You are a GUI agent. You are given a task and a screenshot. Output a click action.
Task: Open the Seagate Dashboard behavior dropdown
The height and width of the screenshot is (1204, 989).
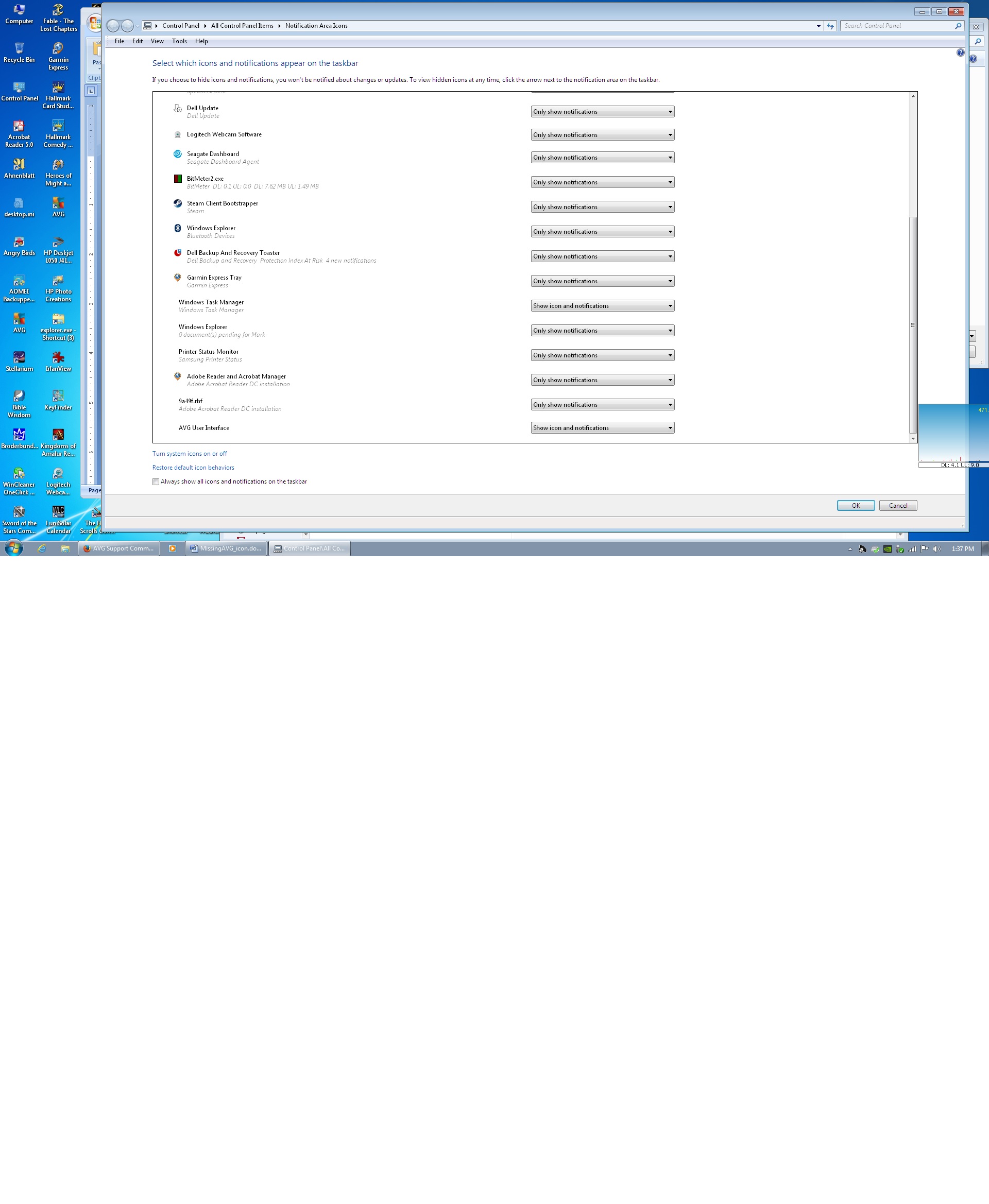click(x=602, y=158)
